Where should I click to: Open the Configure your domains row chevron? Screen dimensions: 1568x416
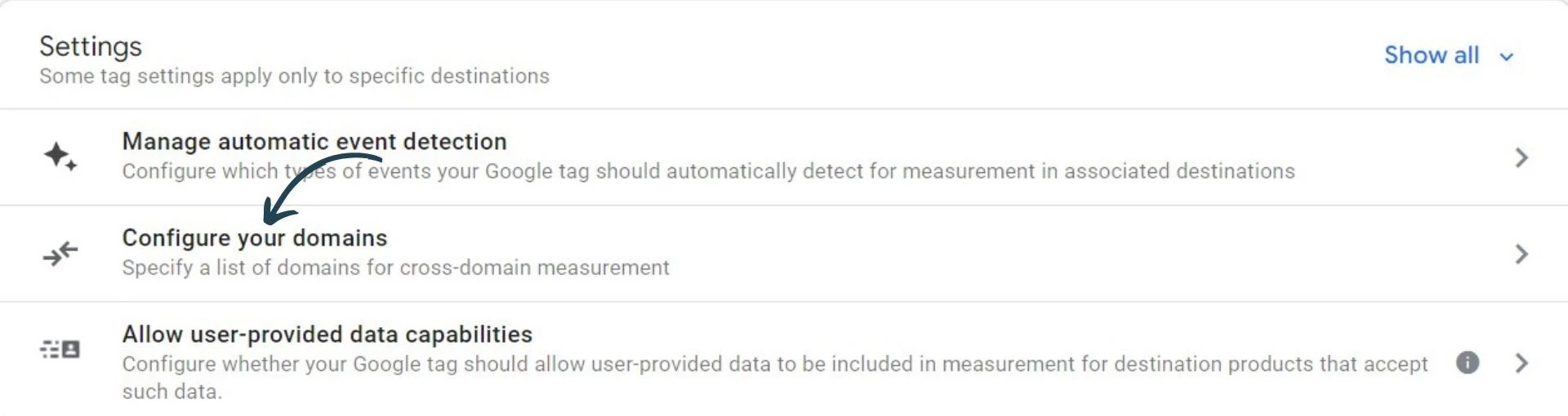[x=1521, y=254]
